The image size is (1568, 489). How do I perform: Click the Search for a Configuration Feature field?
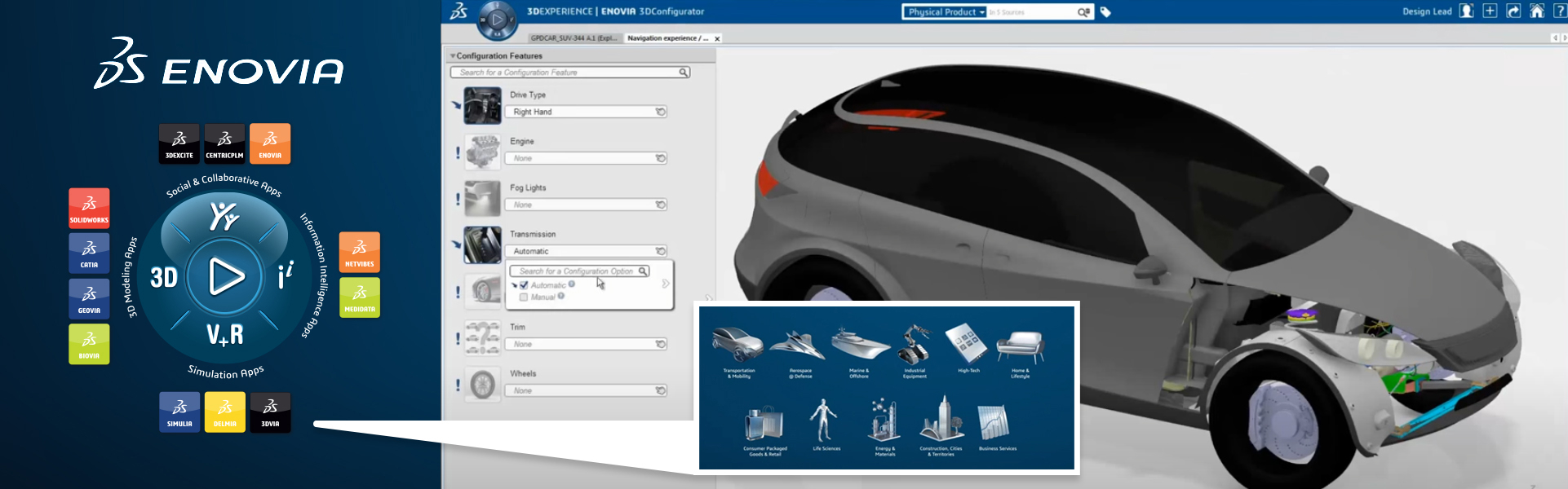tap(570, 73)
